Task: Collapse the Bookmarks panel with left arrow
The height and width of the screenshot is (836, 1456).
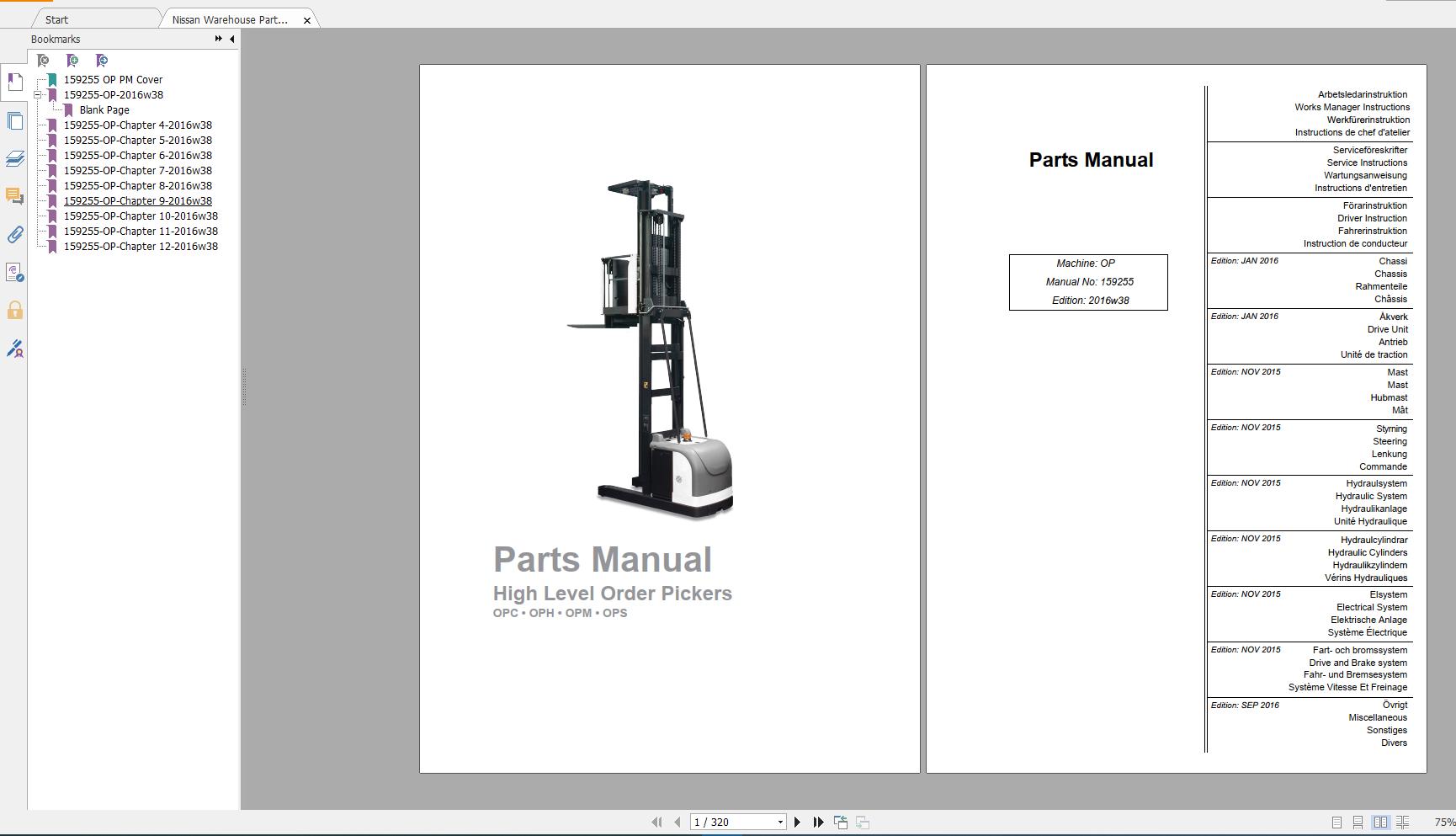Action: pos(232,39)
